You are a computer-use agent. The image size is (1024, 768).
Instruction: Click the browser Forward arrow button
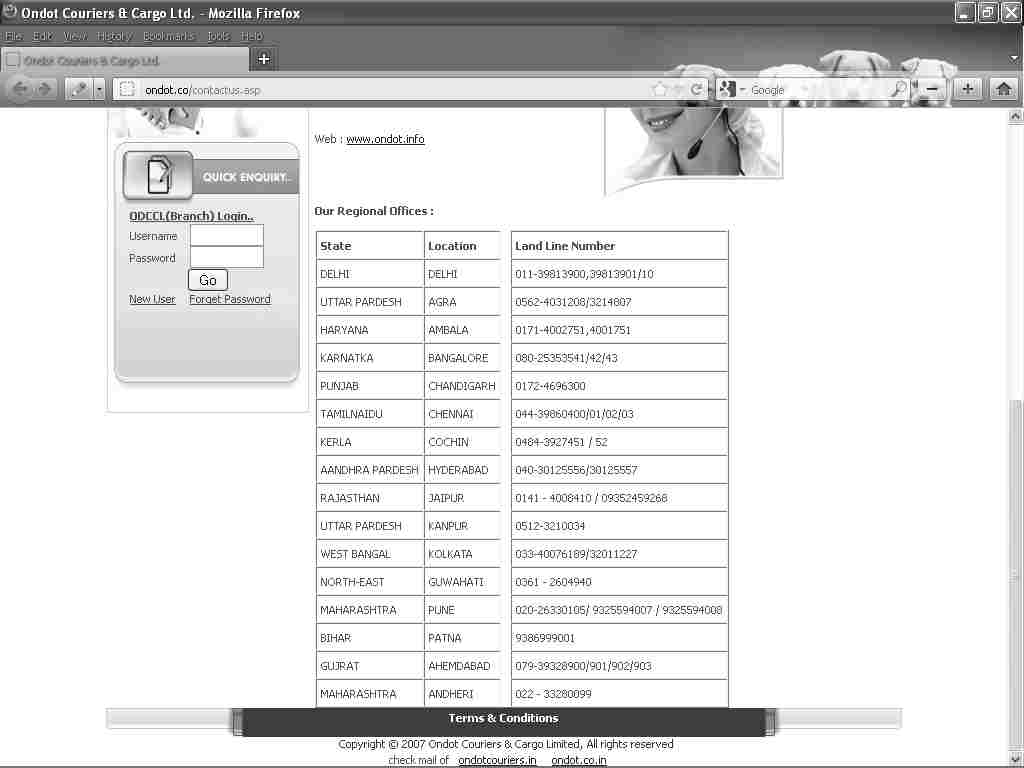(x=45, y=89)
